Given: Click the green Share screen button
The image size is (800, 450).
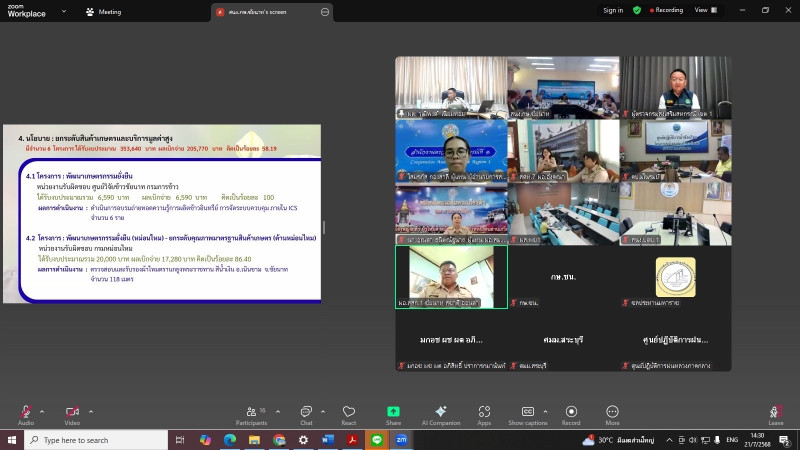Looking at the screenshot, I should click(x=394, y=414).
